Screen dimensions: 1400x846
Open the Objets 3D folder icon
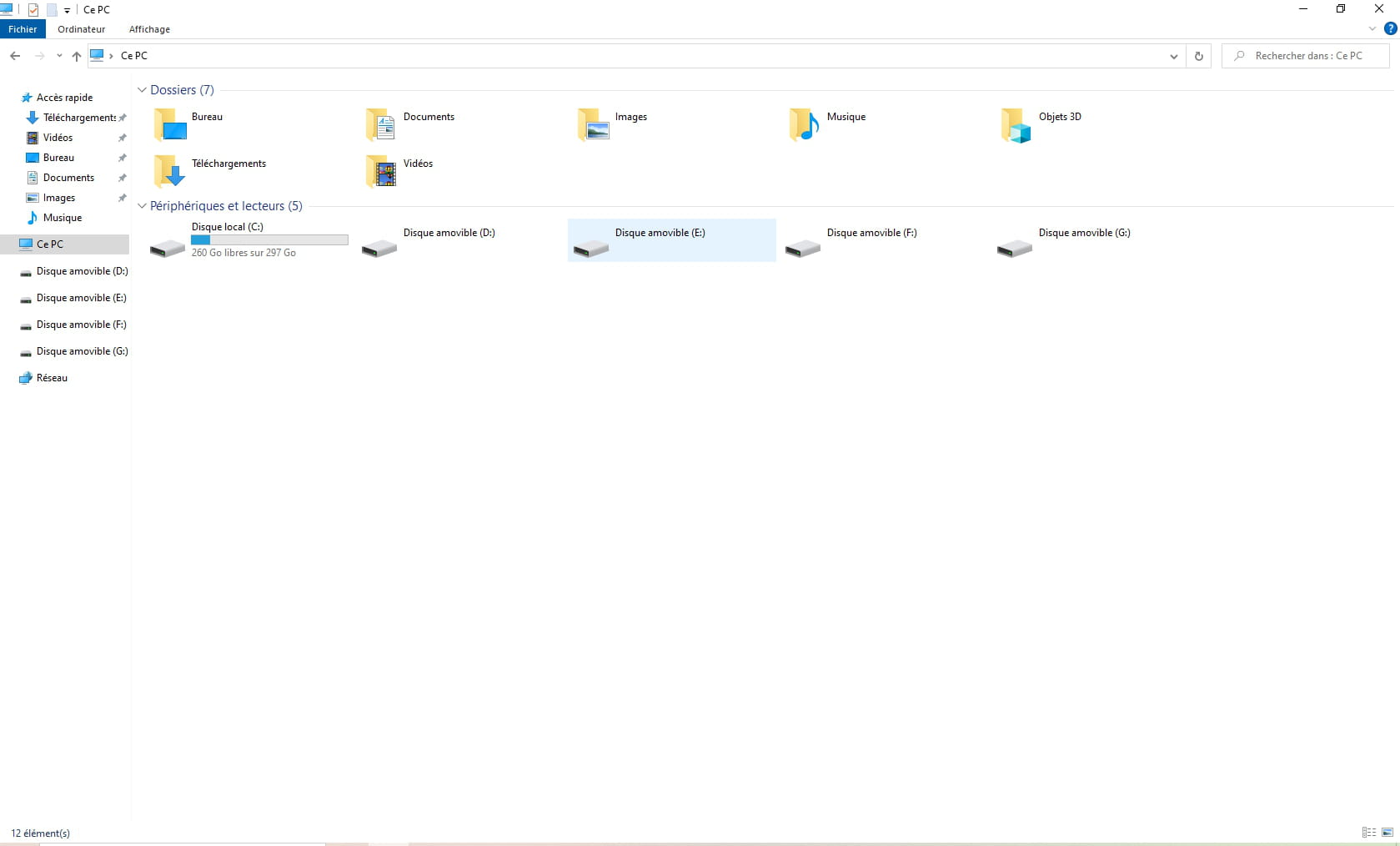coord(1017,125)
